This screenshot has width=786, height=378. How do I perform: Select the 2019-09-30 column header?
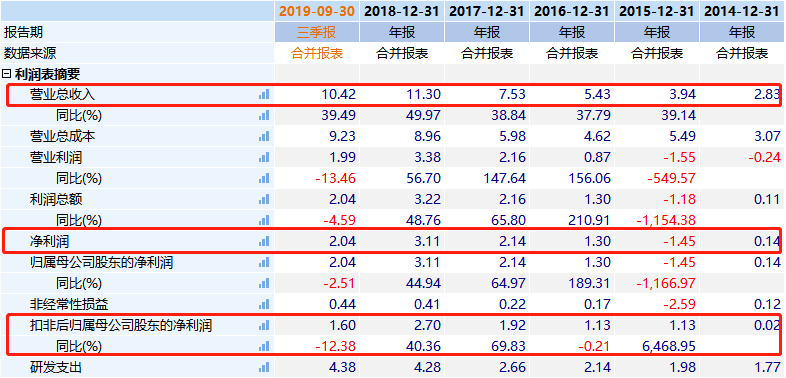317,11
